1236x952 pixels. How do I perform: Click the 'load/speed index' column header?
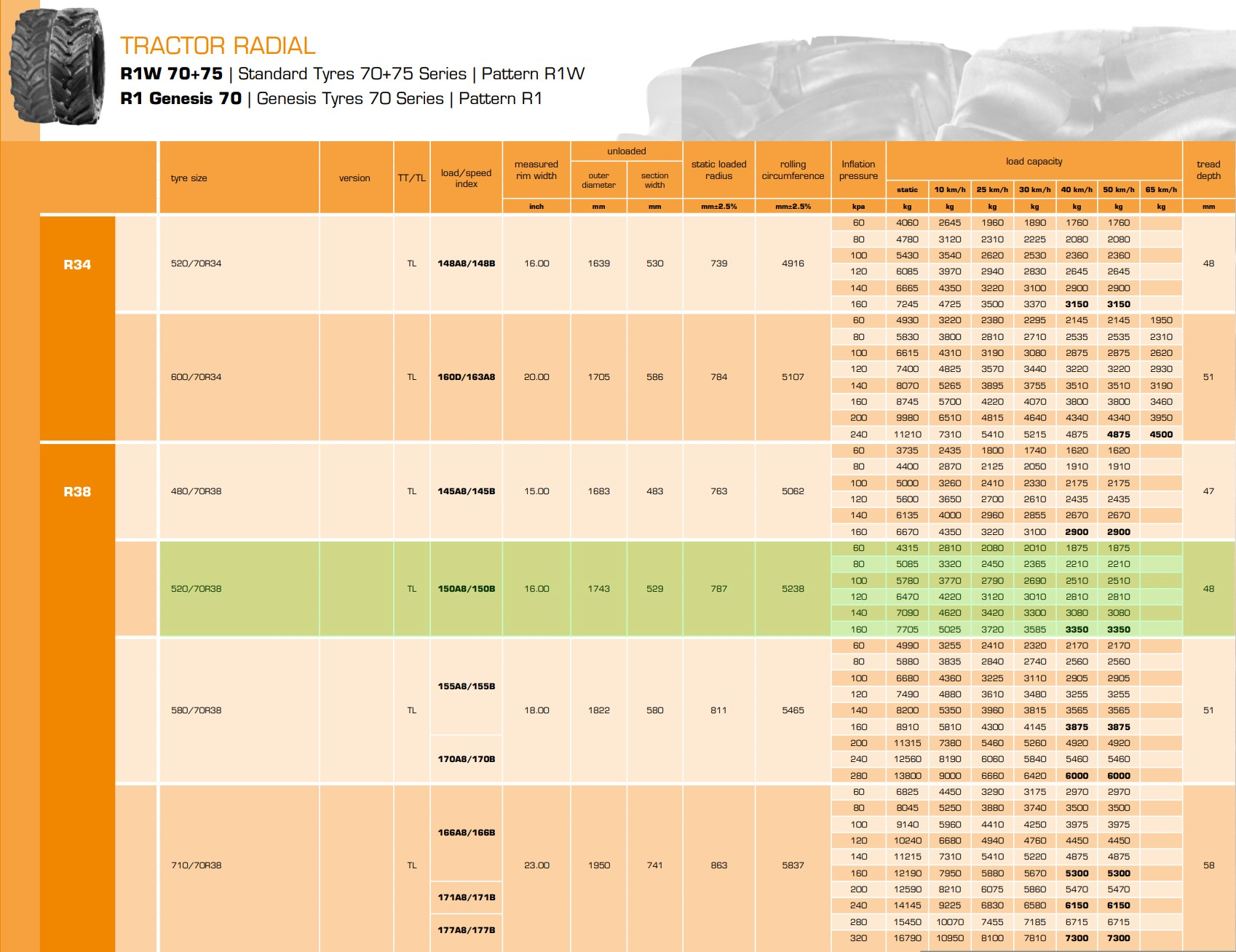click(x=466, y=178)
